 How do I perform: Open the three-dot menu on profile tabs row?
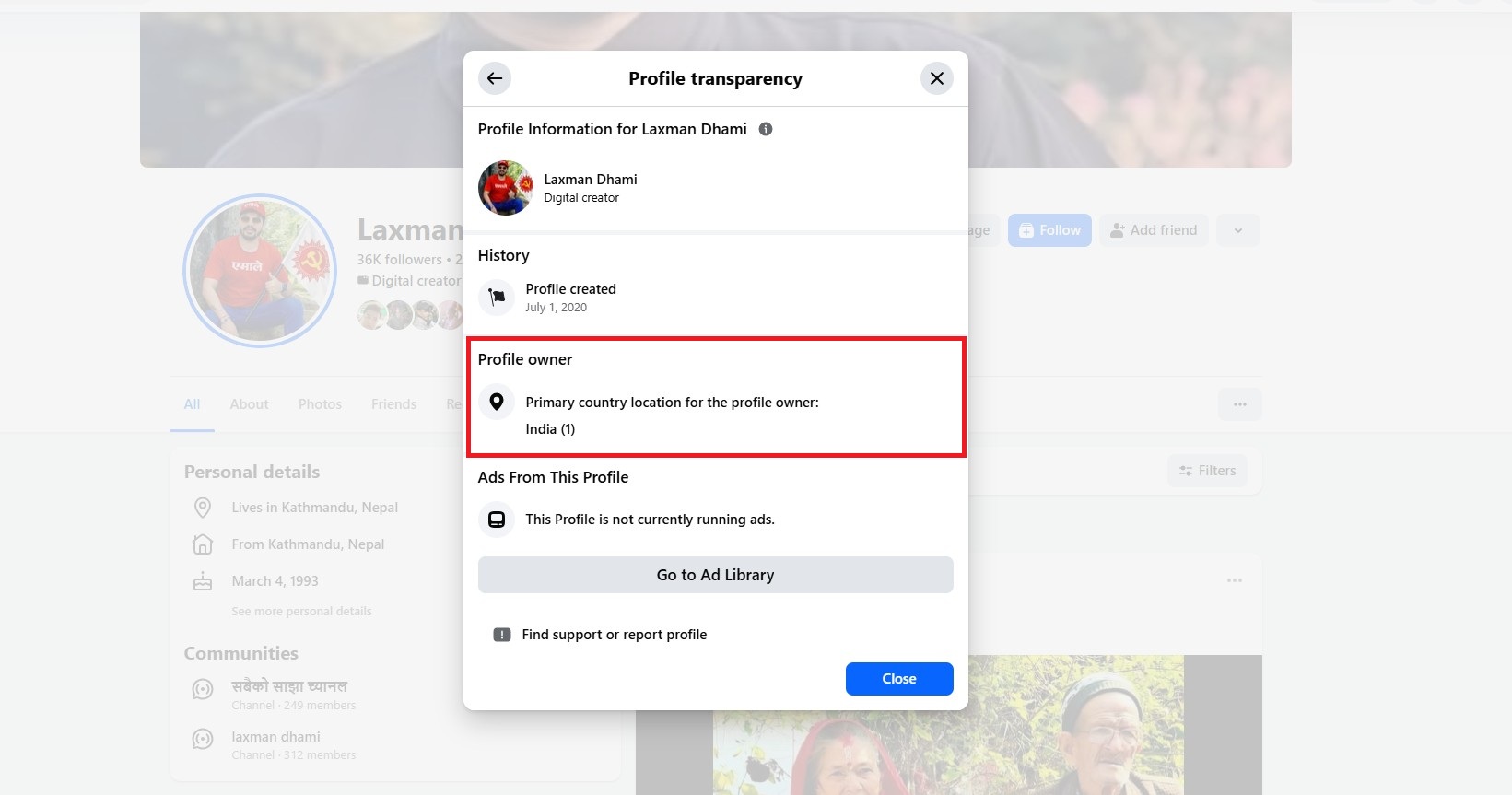(x=1239, y=404)
